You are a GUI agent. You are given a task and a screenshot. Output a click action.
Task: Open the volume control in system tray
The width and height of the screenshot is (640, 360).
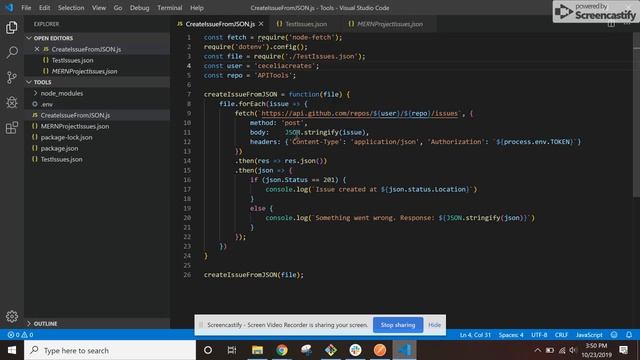click(x=573, y=350)
